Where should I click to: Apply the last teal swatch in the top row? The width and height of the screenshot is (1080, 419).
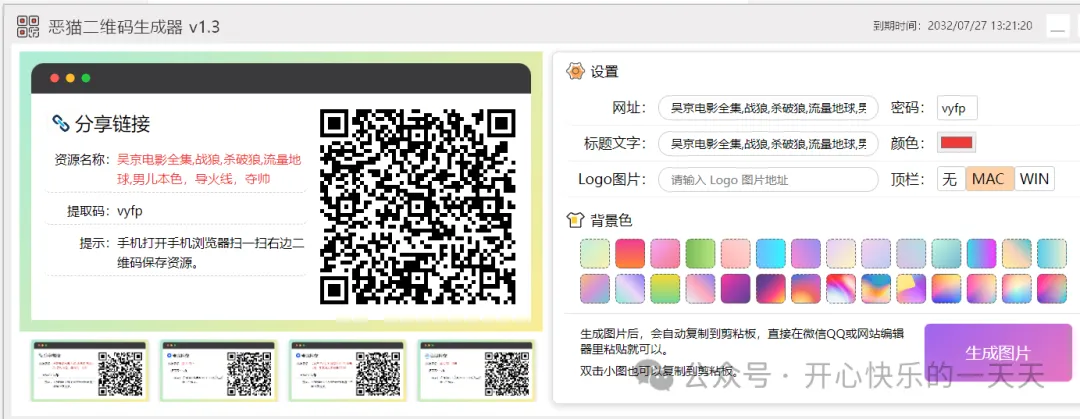coord(1052,253)
